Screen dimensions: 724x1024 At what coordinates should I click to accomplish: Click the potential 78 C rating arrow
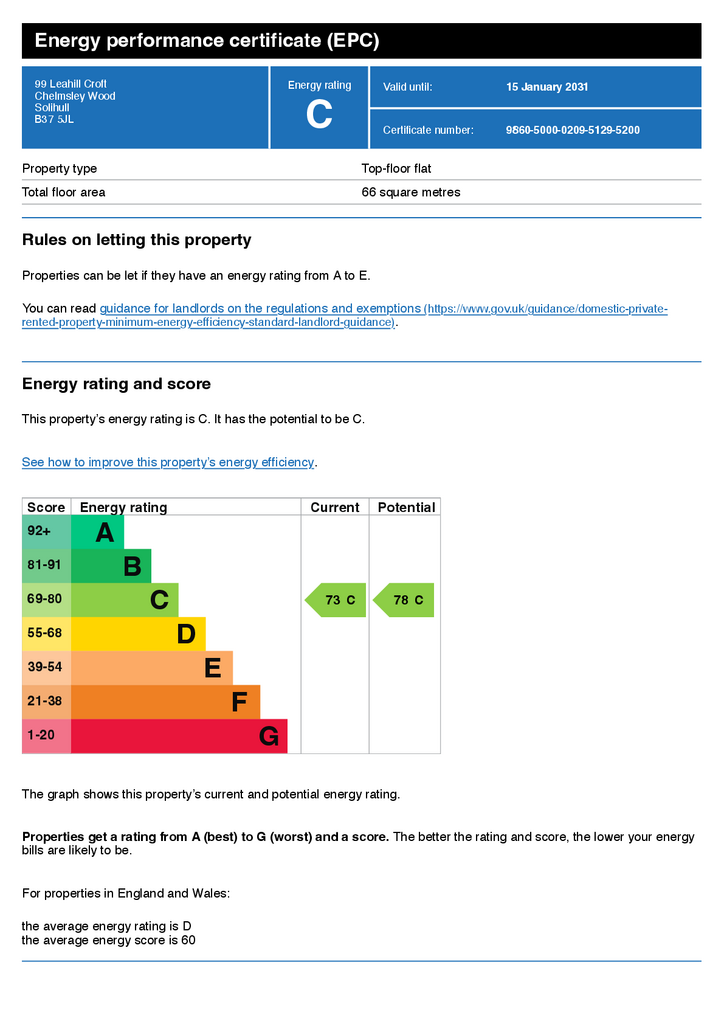pyautogui.click(x=403, y=600)
